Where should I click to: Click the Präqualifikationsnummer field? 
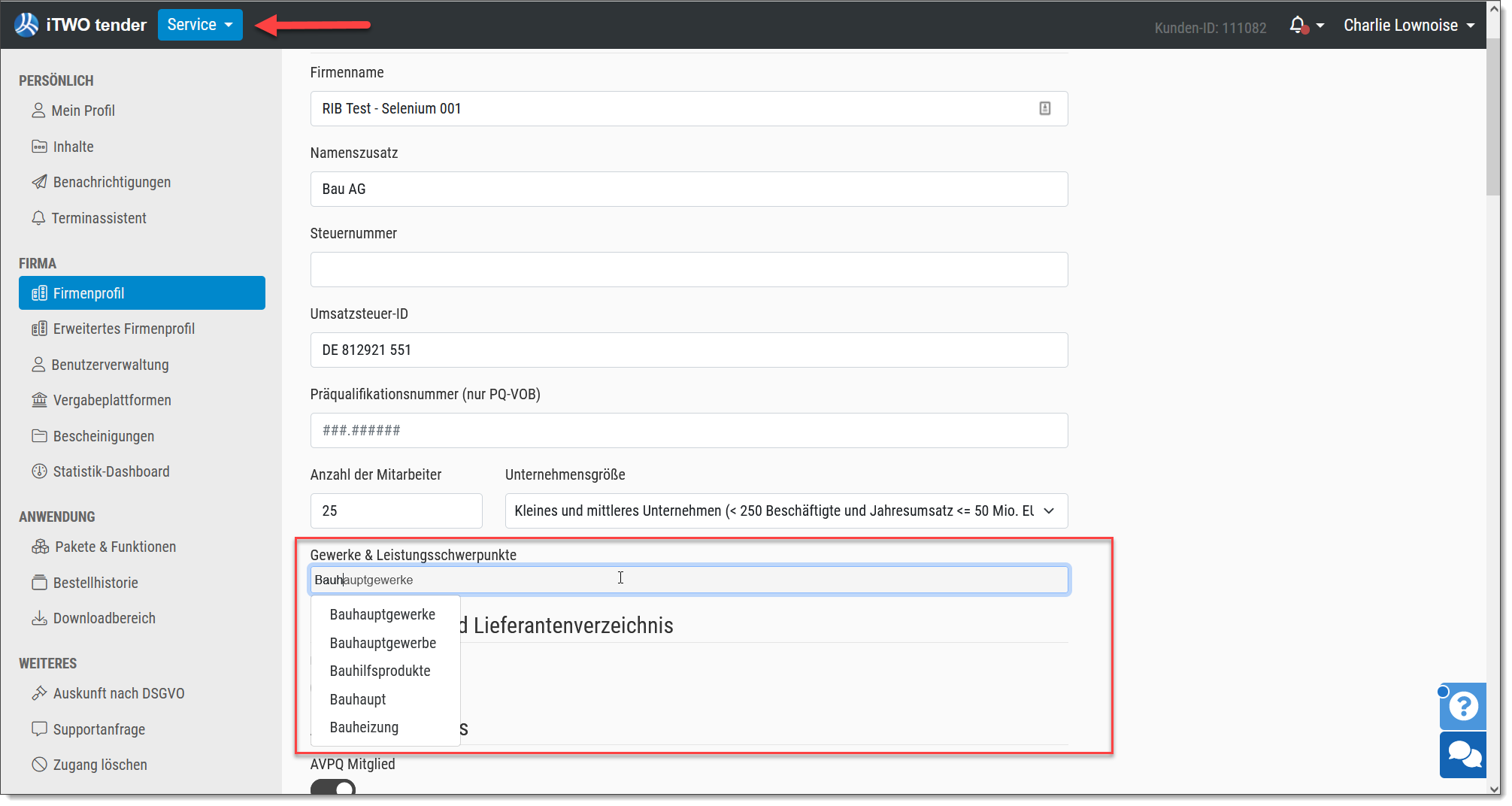[689, 430]
